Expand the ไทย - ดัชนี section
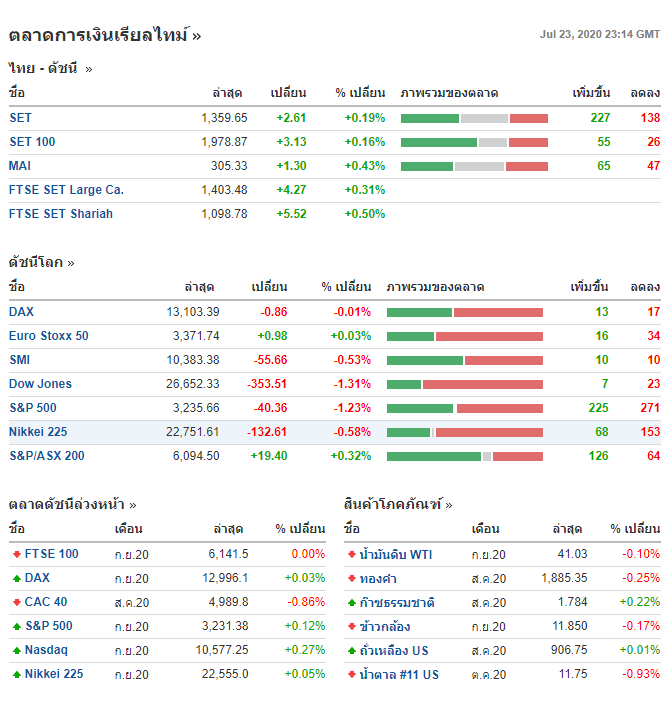This screenshot has width=672, height=715. click(50, 69)
